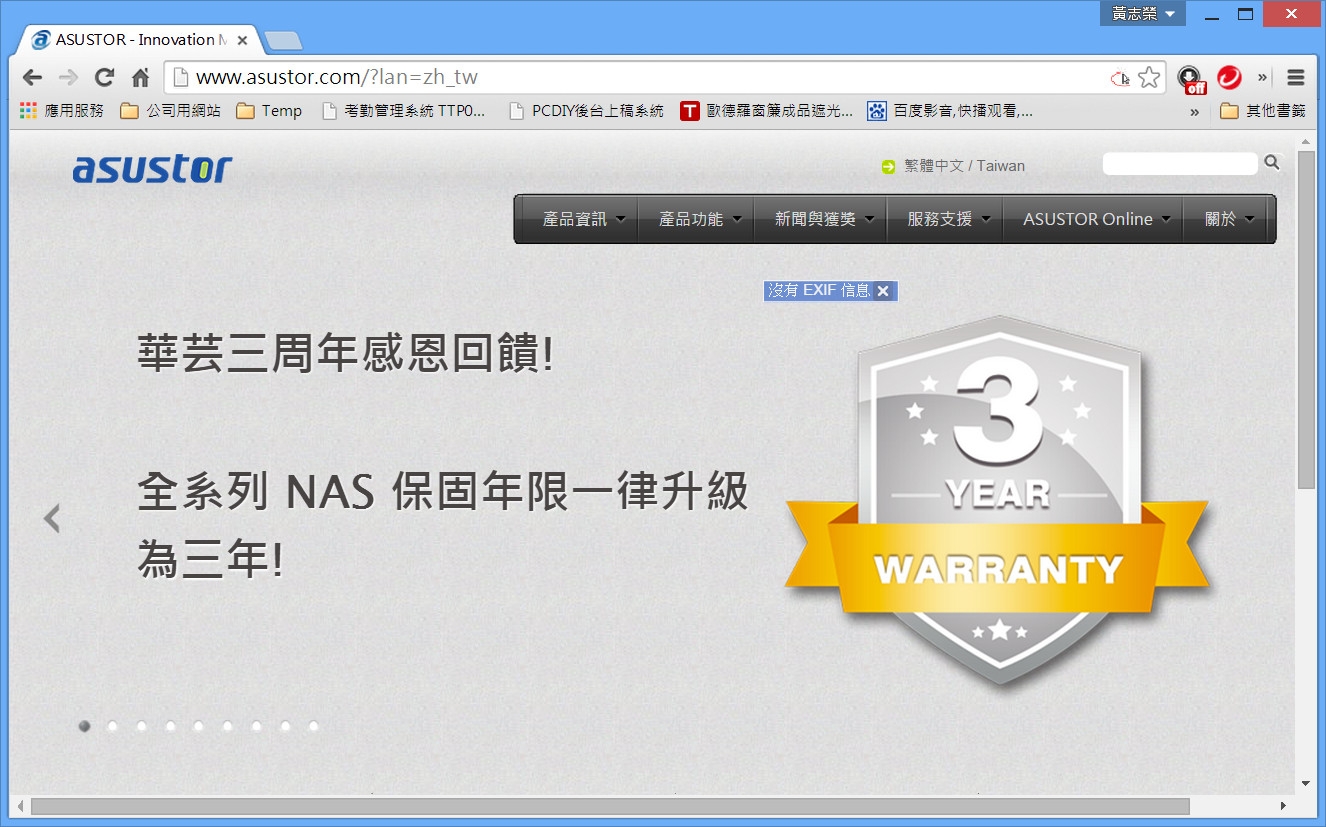Select the ninth carousel dot
This screenshot has height=827, width=1326.
point(314,726)
